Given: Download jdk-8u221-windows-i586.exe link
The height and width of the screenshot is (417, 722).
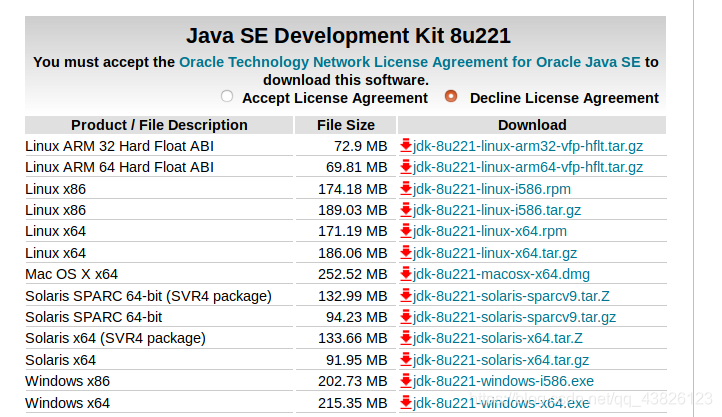Looking at the screenshot, I should click(x=503, y=381).
